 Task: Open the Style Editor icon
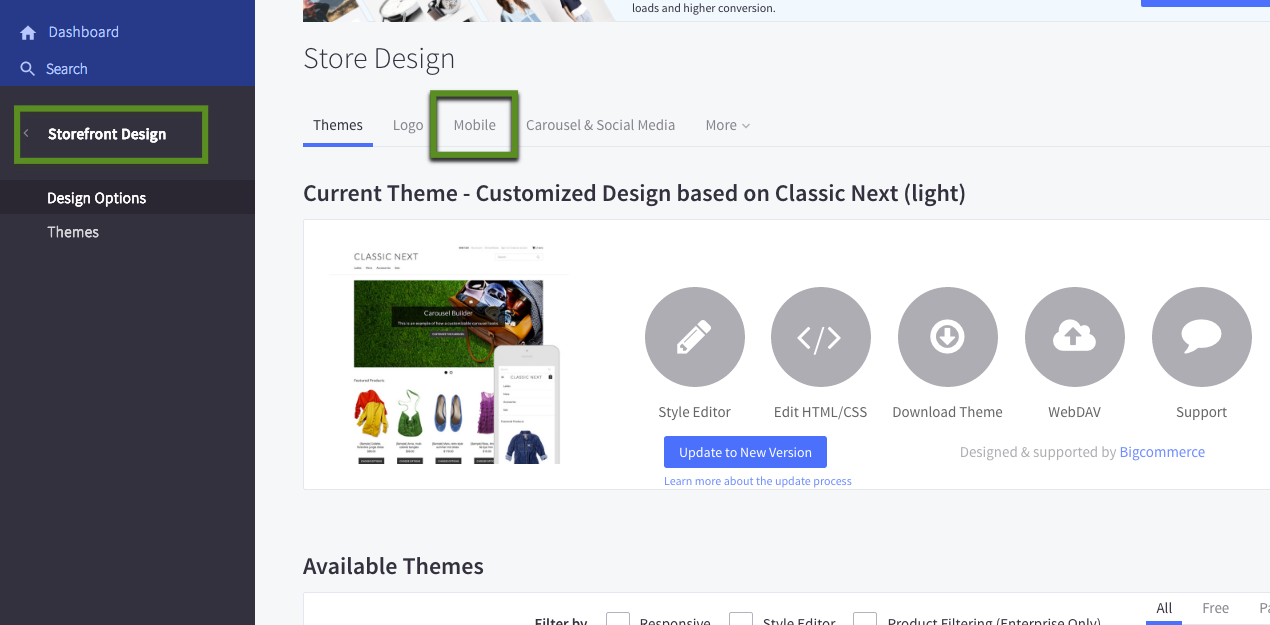tap(694, 337)
